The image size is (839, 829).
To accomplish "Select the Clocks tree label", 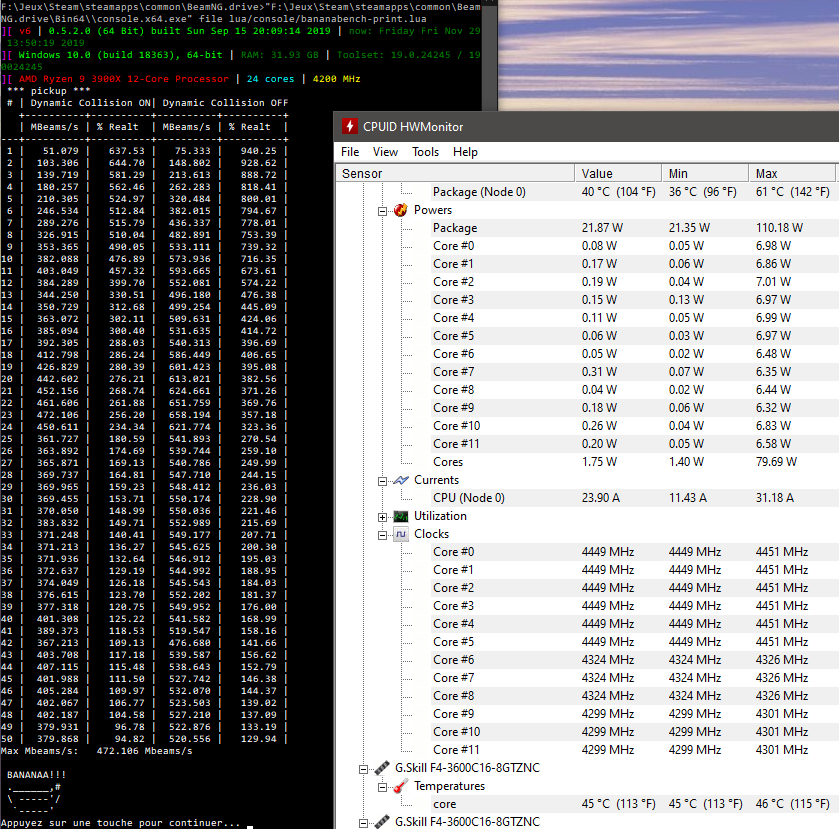I will coord(431,534).
